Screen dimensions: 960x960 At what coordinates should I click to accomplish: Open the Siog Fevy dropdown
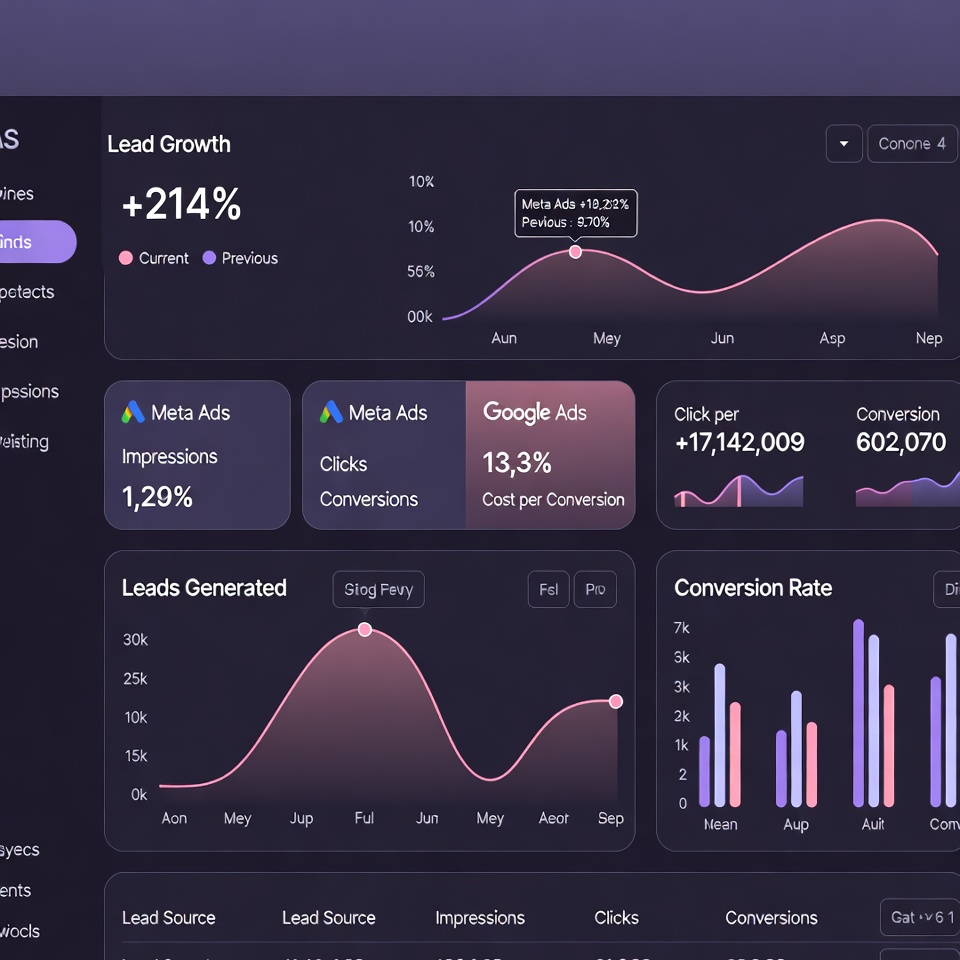[x=378, y=589]
